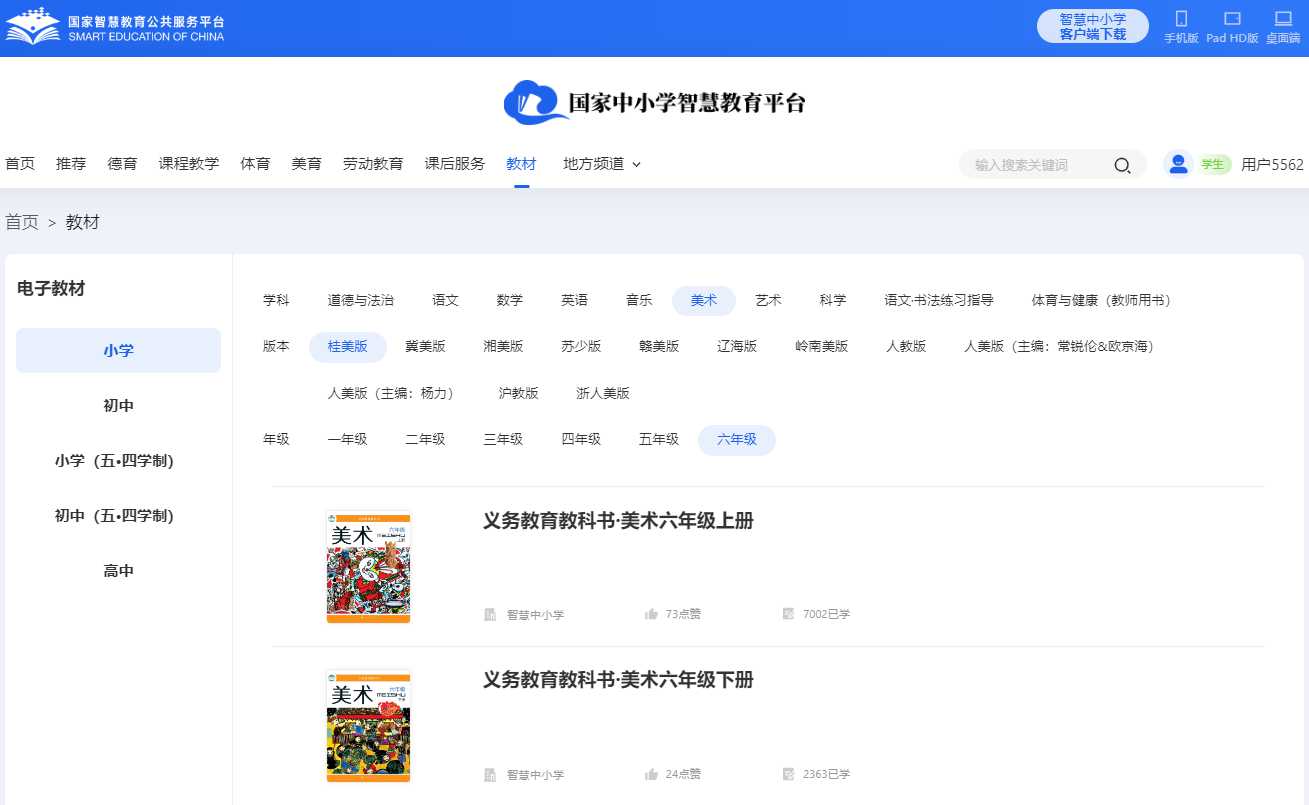1309x805 pixels.
Task: Open the 美育 nav tab
Action: coord(306,164)
